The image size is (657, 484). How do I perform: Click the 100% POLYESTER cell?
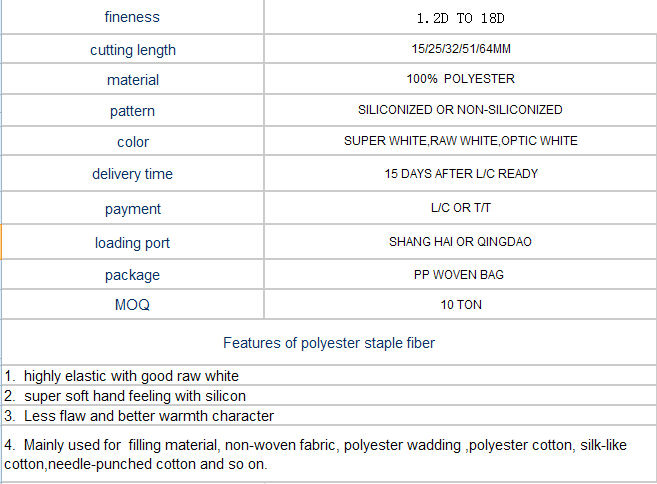460,79
